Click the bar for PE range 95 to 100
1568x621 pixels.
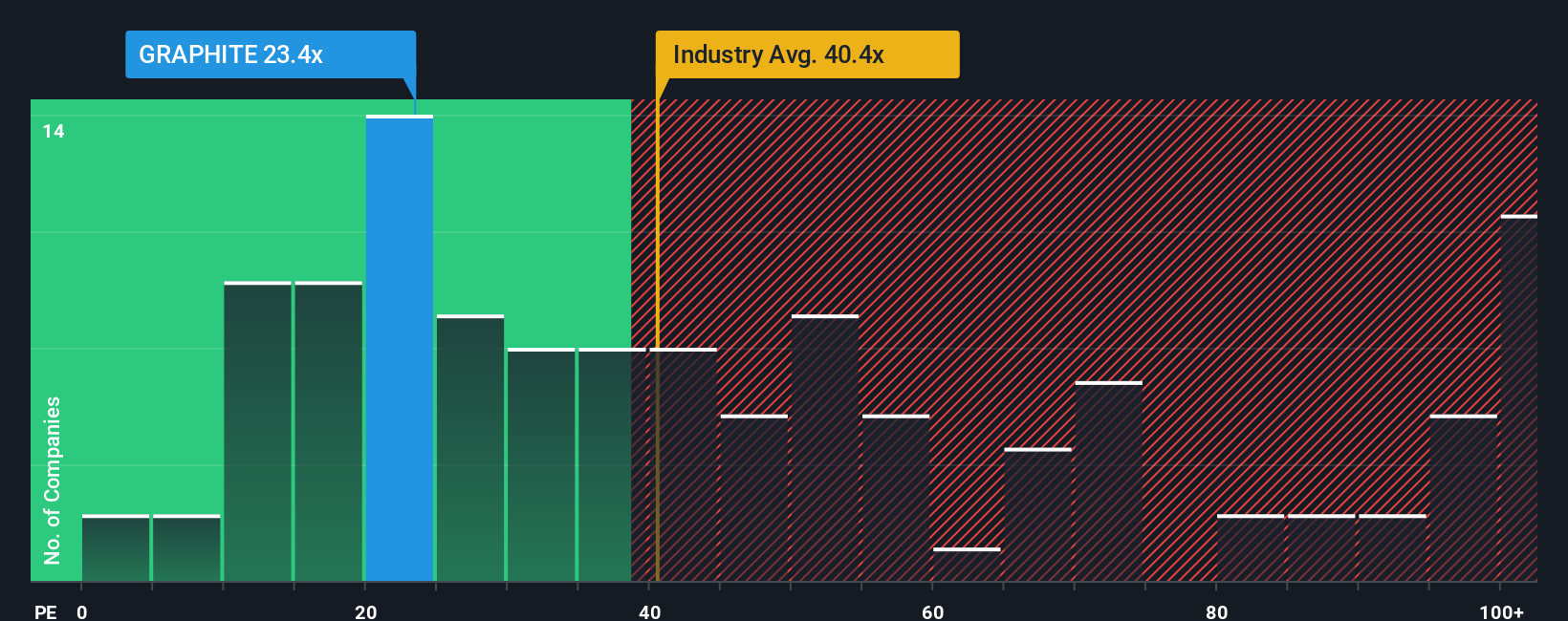(1464, 498)
